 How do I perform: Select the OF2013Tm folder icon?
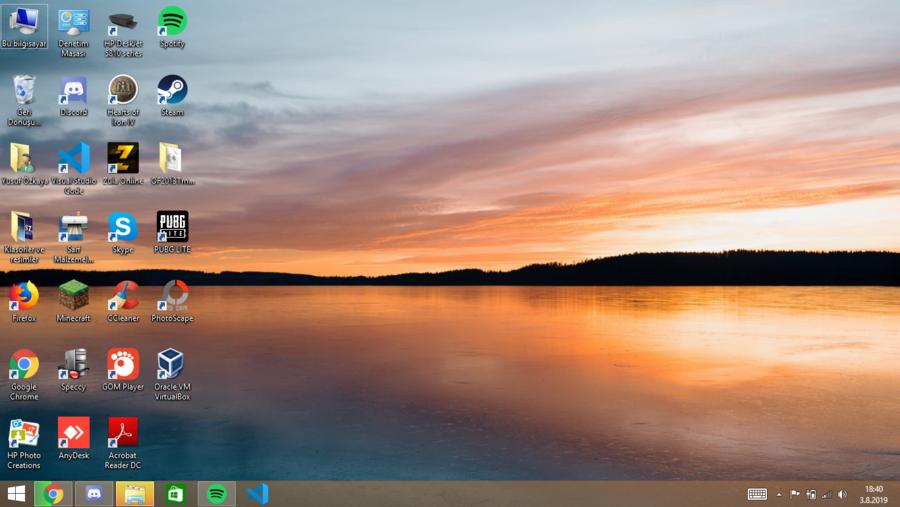tap(172, 164)
